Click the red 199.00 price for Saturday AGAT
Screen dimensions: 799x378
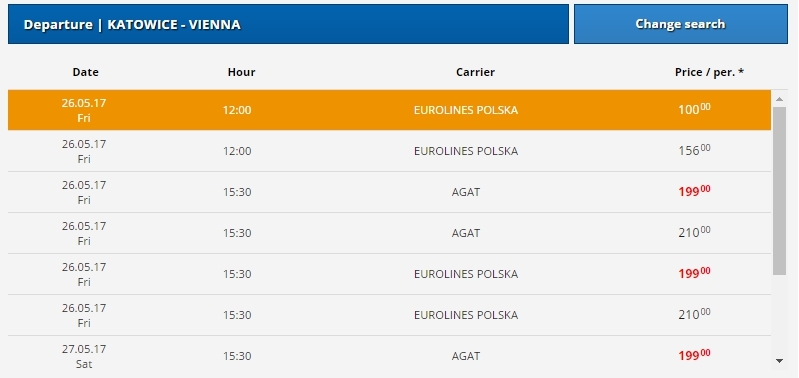click(694, 355)
